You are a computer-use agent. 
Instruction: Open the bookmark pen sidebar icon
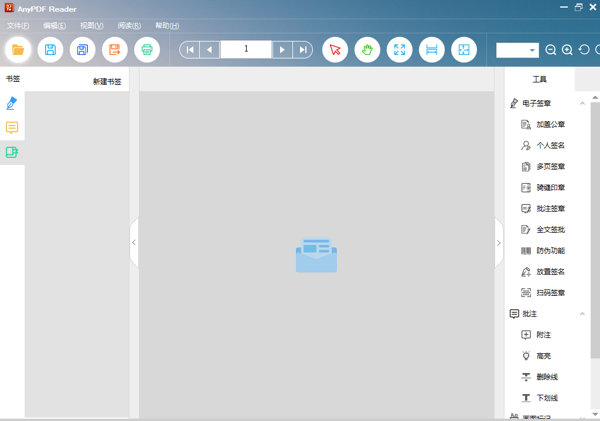[x=12, y=103]
